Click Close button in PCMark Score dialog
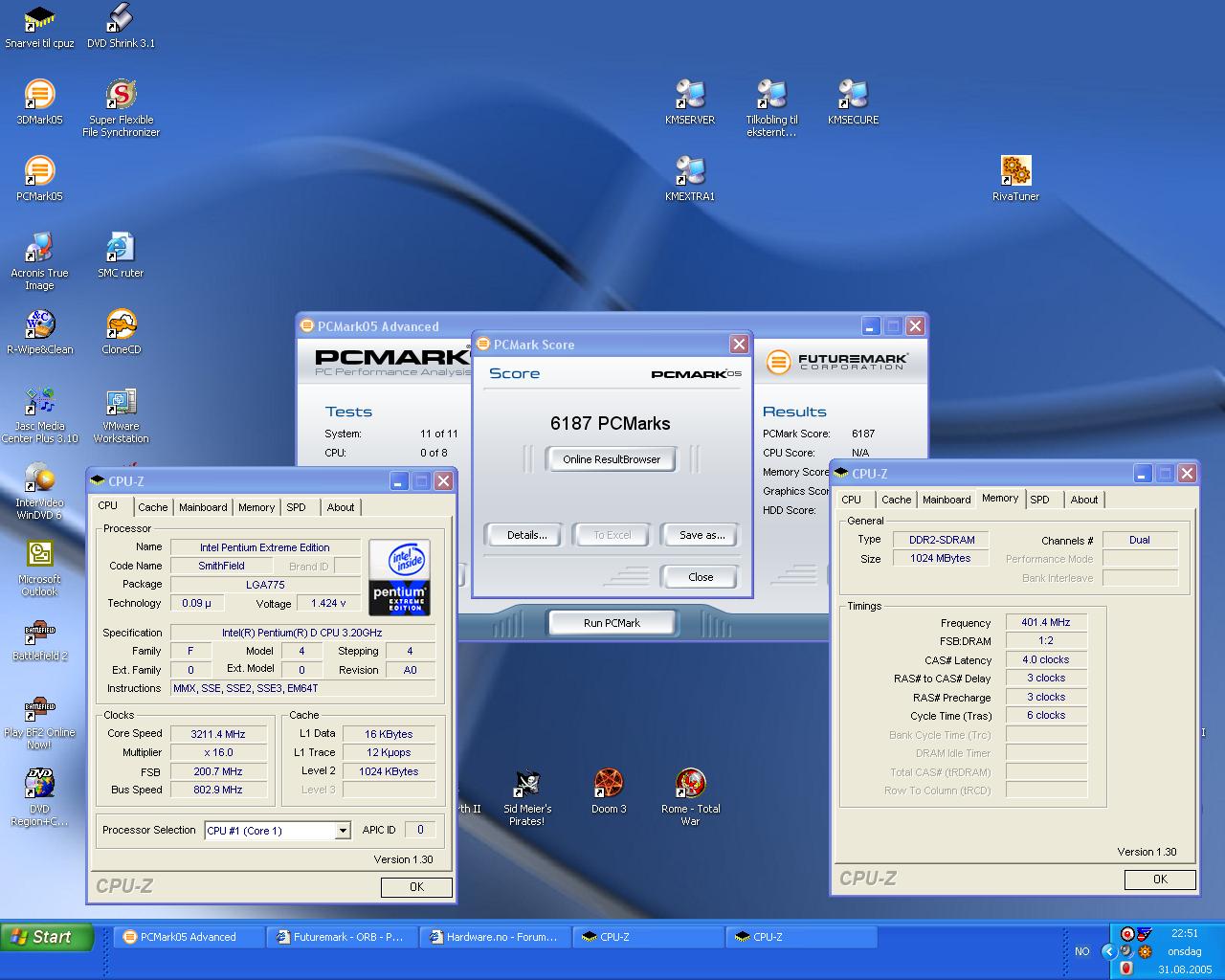This screenshot has height=980, width=1225. click(x=701, y=577)
